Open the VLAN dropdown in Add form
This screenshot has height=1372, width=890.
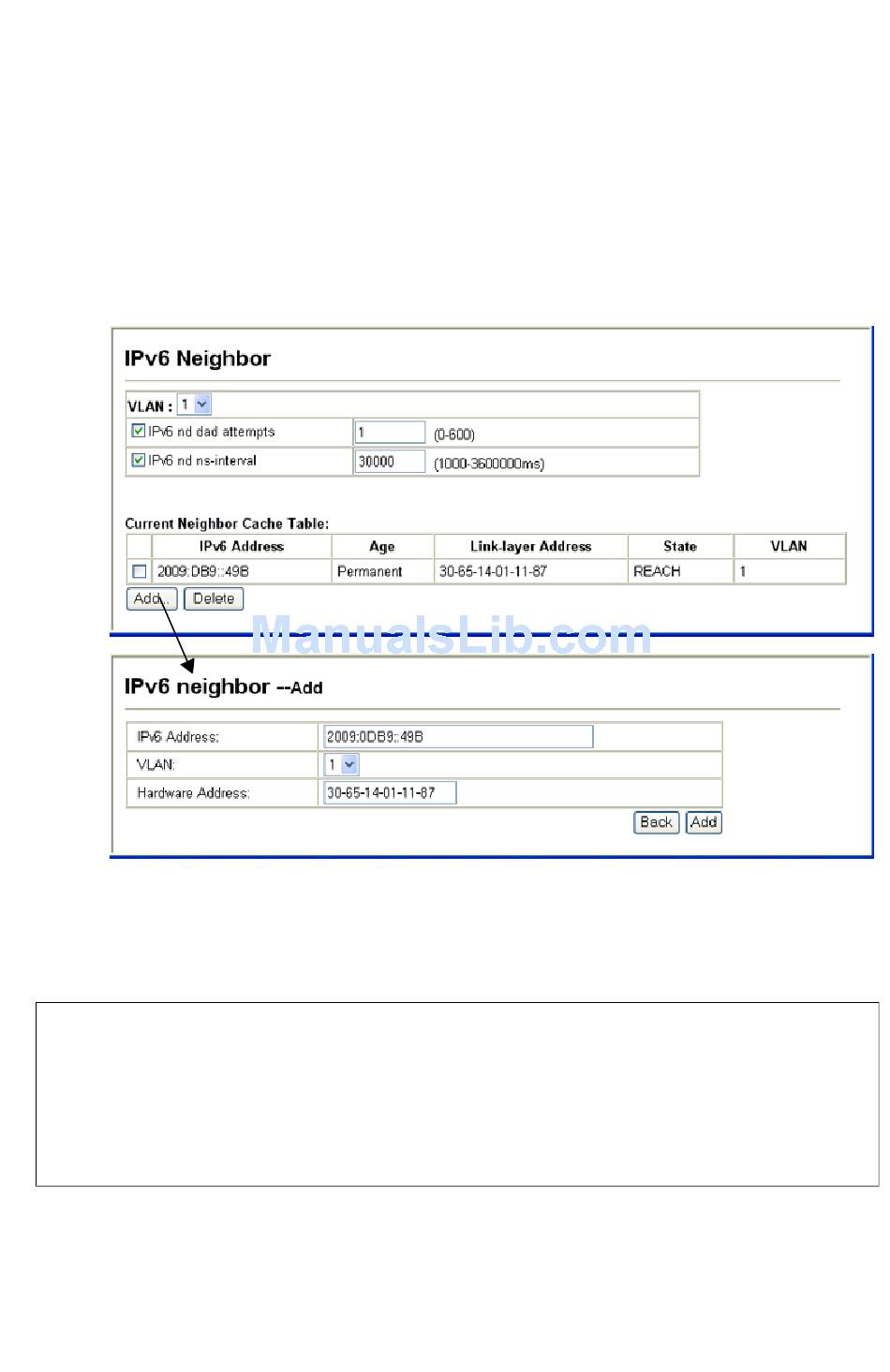[342, 764]
